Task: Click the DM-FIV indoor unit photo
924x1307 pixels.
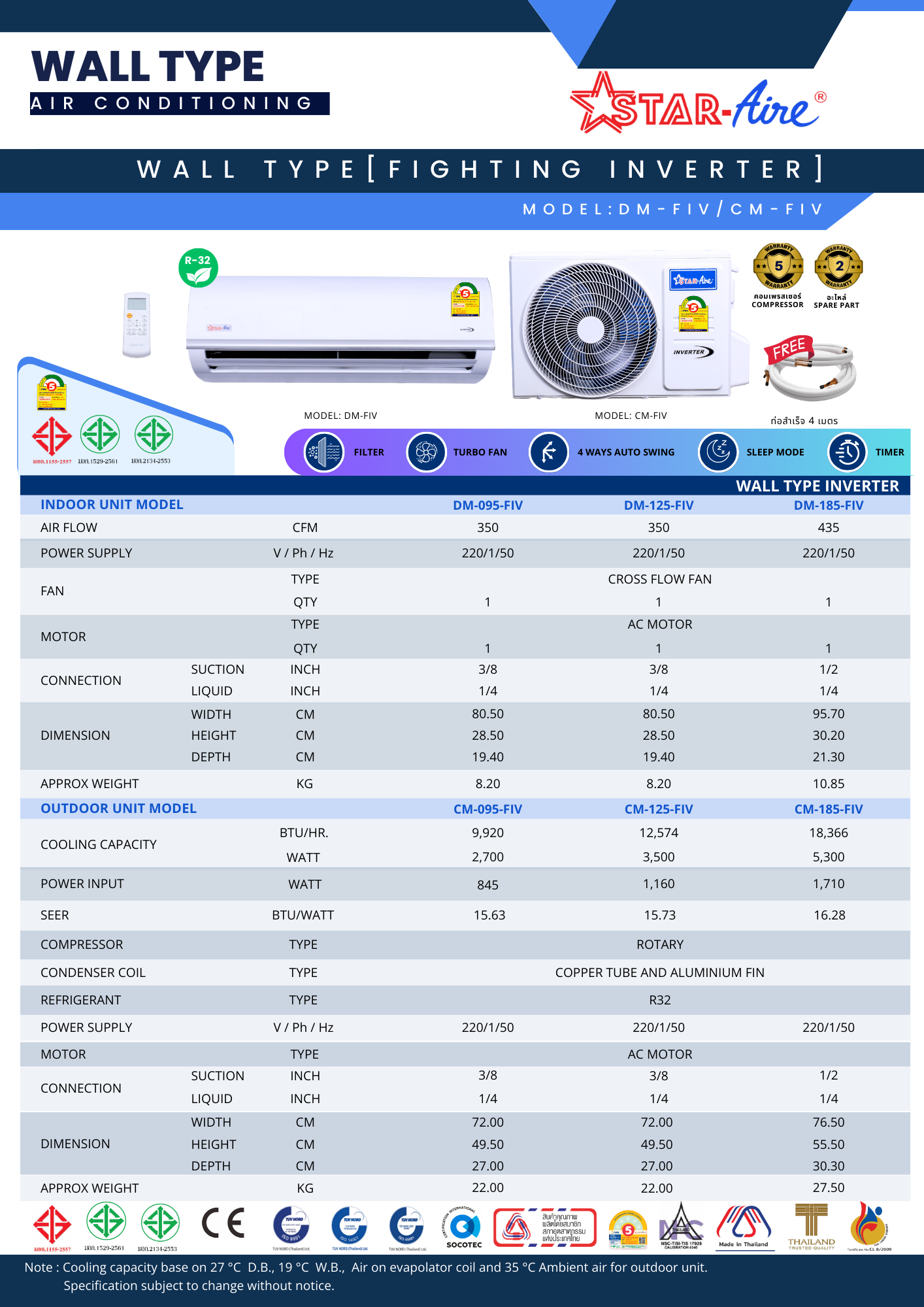Action: click(340, 329)
